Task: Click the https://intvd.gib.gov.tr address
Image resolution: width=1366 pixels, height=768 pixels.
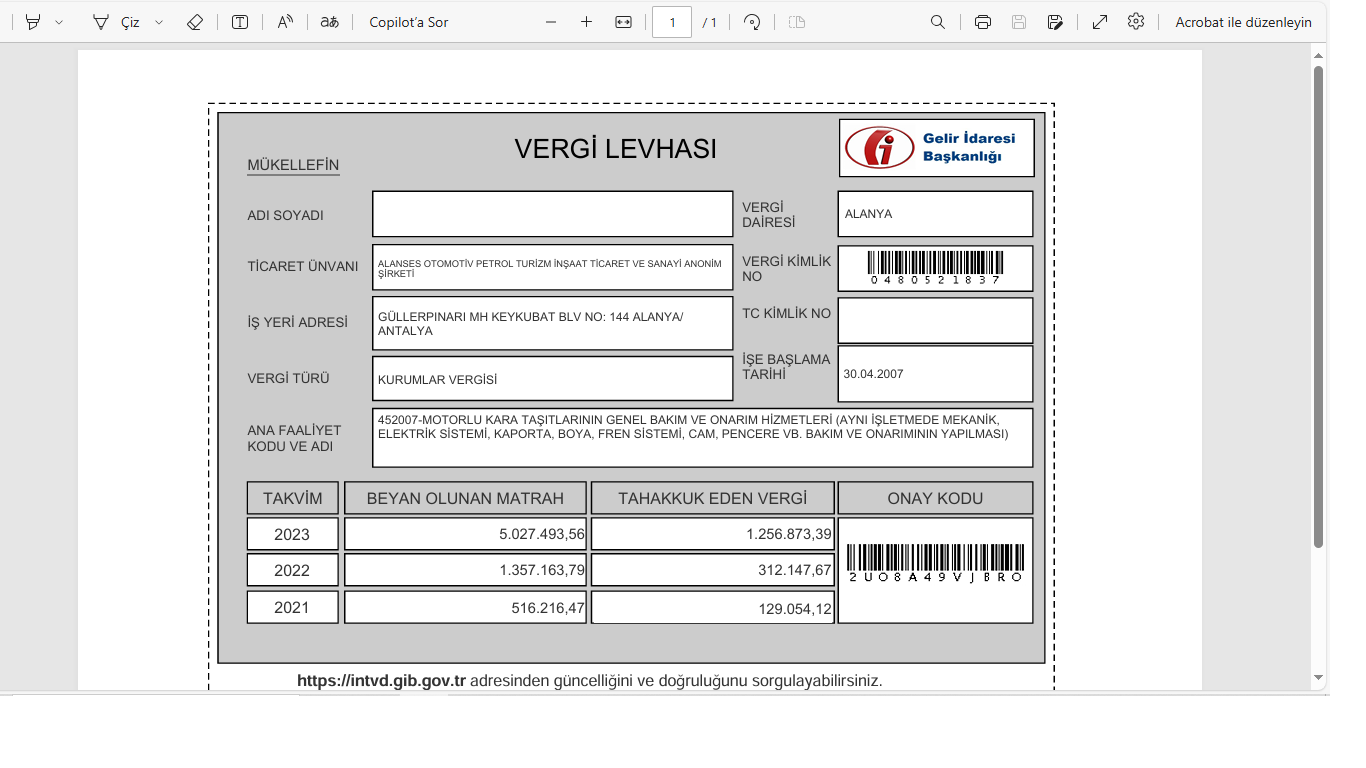Action: pos(382,681)
